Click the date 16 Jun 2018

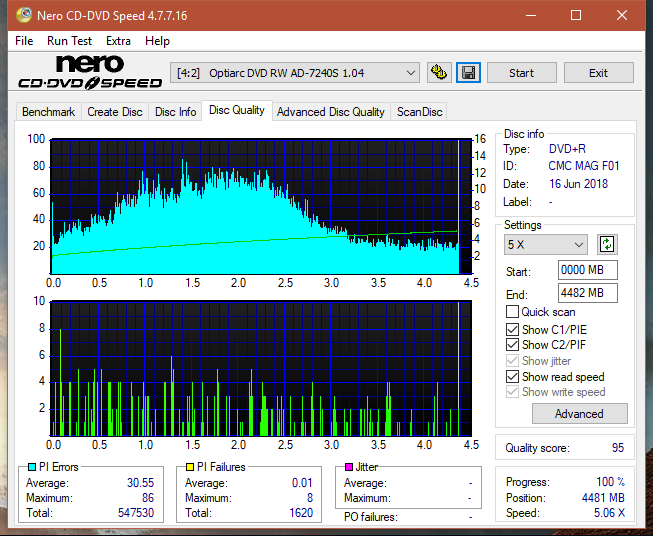[x=578, y=184]
